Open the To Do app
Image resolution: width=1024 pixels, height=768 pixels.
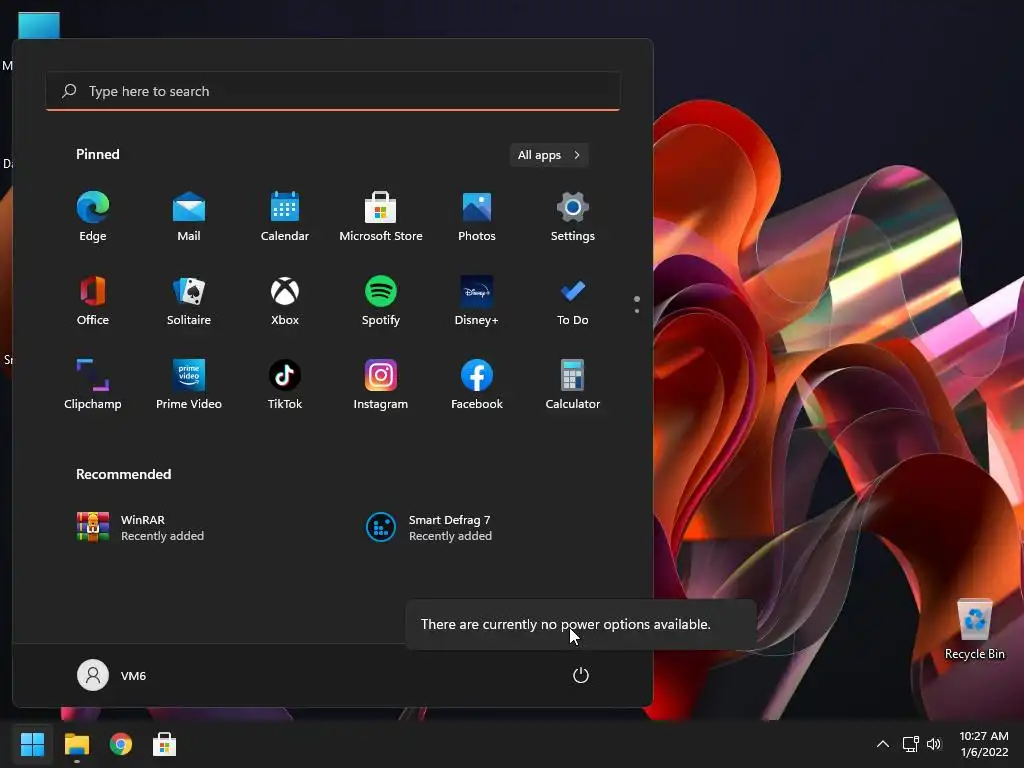[573, 301]
